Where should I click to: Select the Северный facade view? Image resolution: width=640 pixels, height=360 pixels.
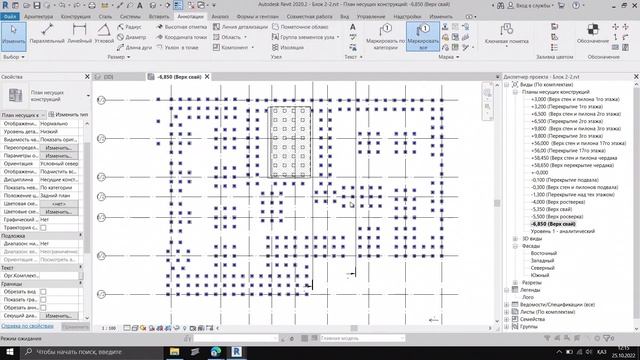[x=542, y=268]
